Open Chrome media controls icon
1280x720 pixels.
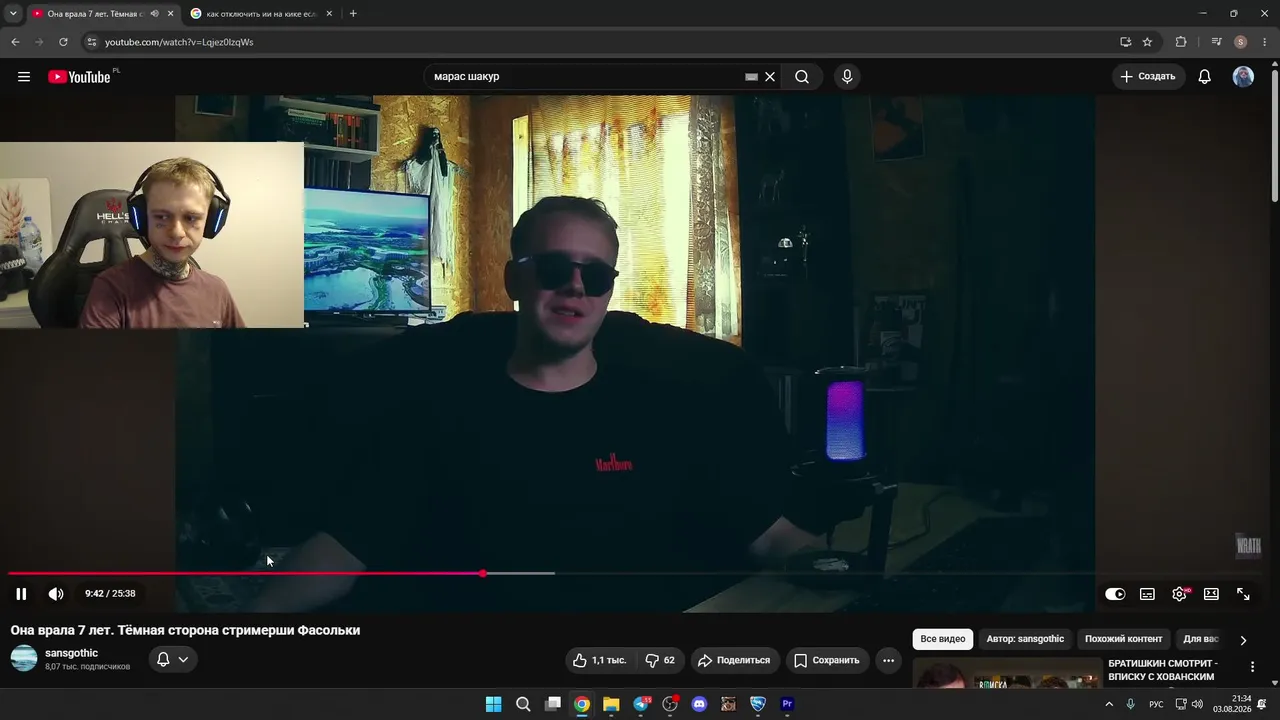[x=1216, y=42]
